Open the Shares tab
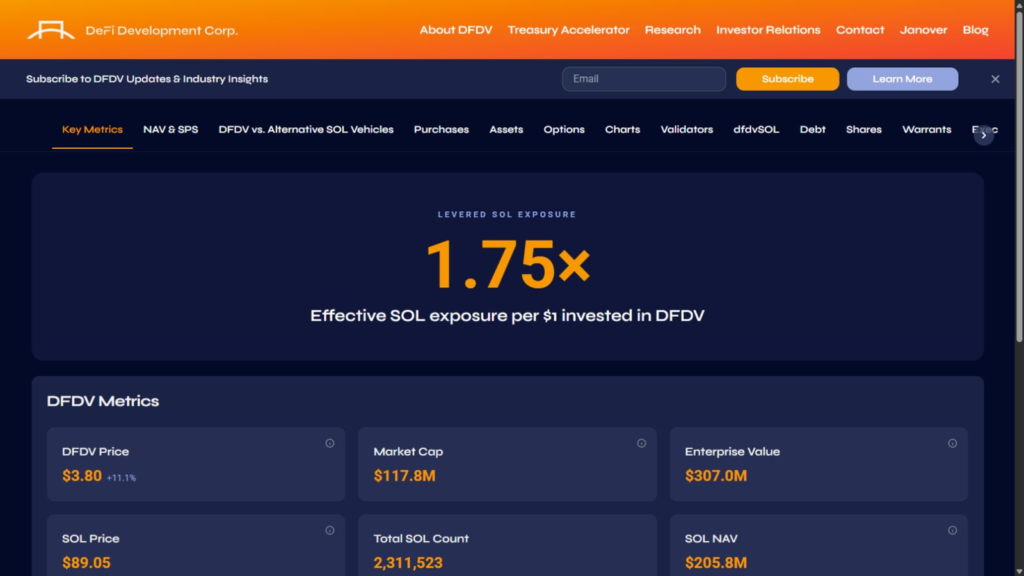Screen dimensions: 1024x576 863,129
